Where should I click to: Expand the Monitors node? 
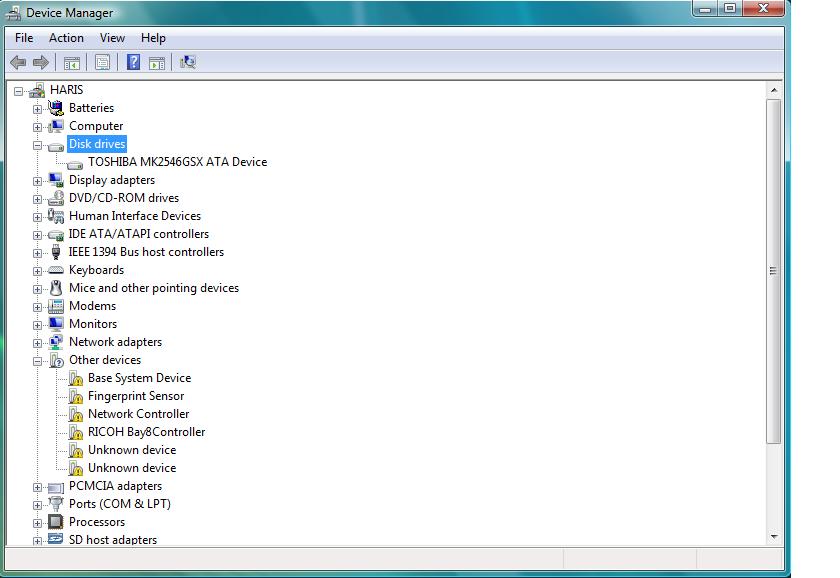click(x=38, y=325)
